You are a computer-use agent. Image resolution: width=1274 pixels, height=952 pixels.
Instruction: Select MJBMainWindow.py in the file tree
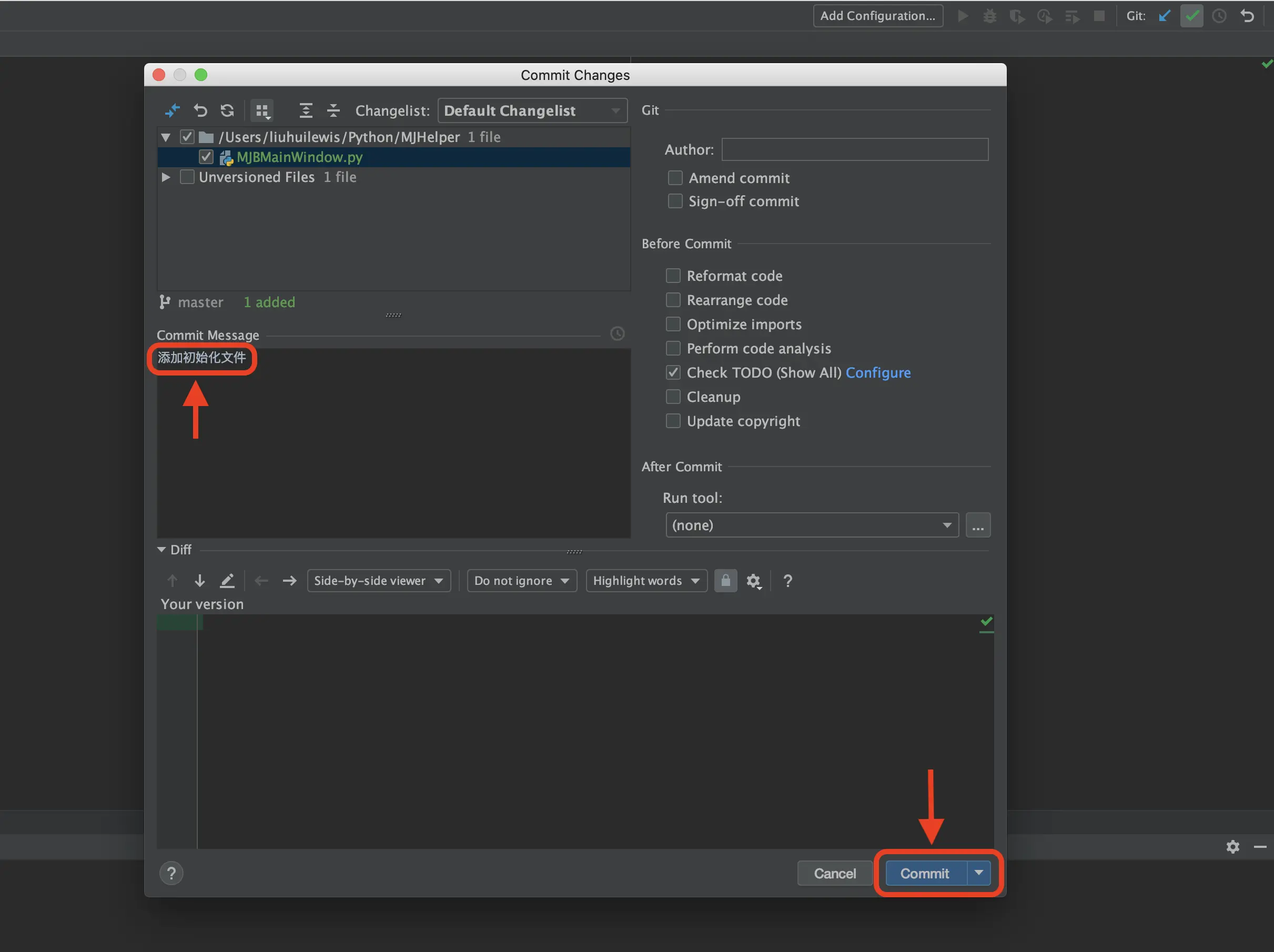point(299,157)
